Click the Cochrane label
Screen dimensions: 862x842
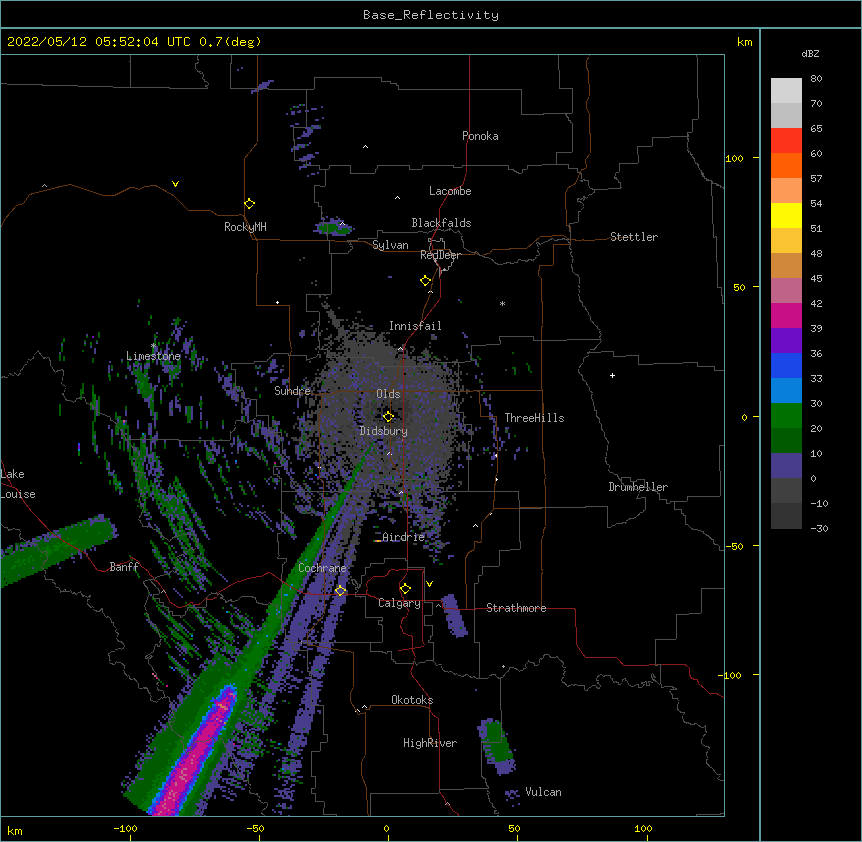322,568
